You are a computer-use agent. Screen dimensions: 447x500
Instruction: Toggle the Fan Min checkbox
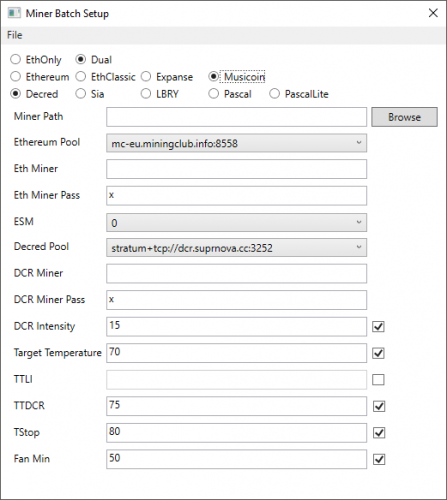tap(379, 459)
